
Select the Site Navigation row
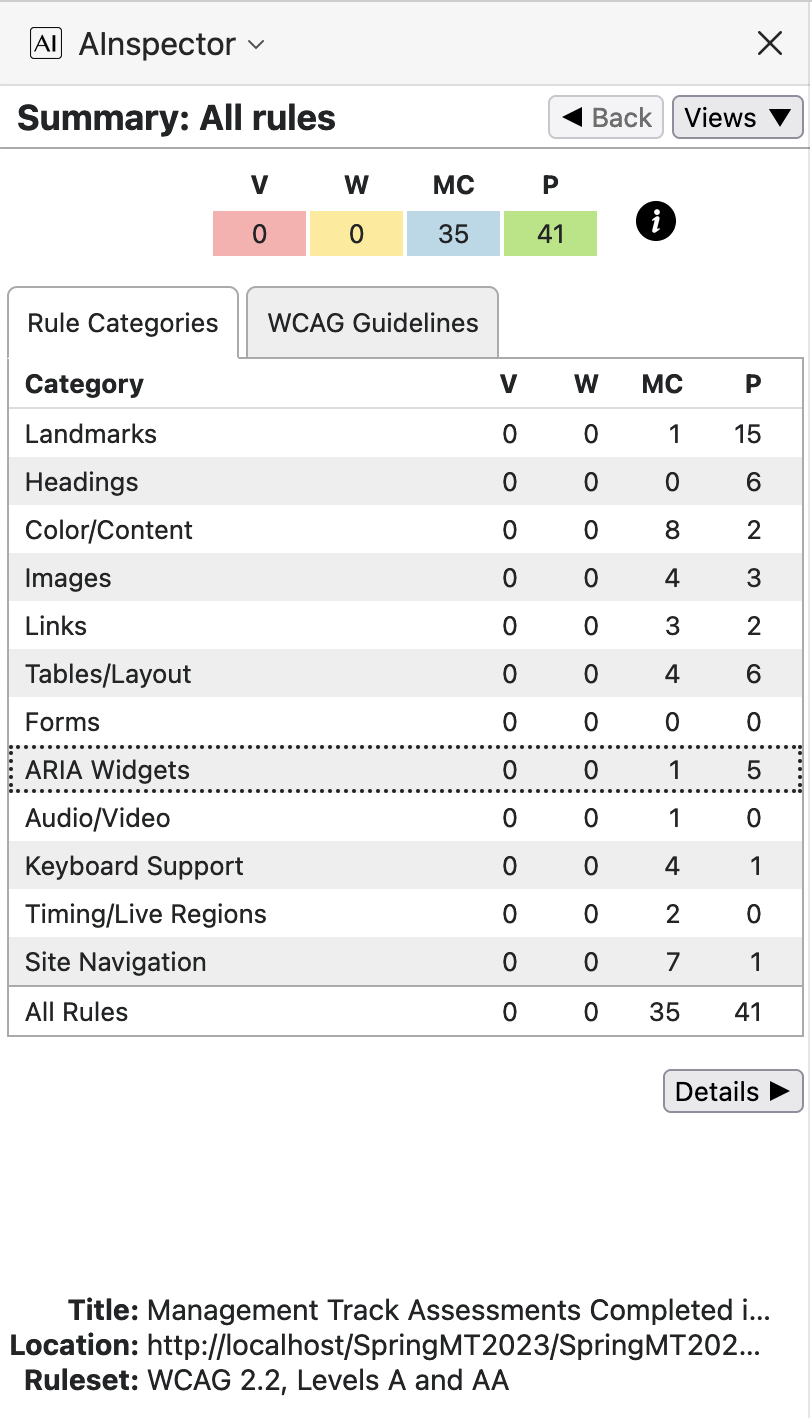tap(405, 962)
